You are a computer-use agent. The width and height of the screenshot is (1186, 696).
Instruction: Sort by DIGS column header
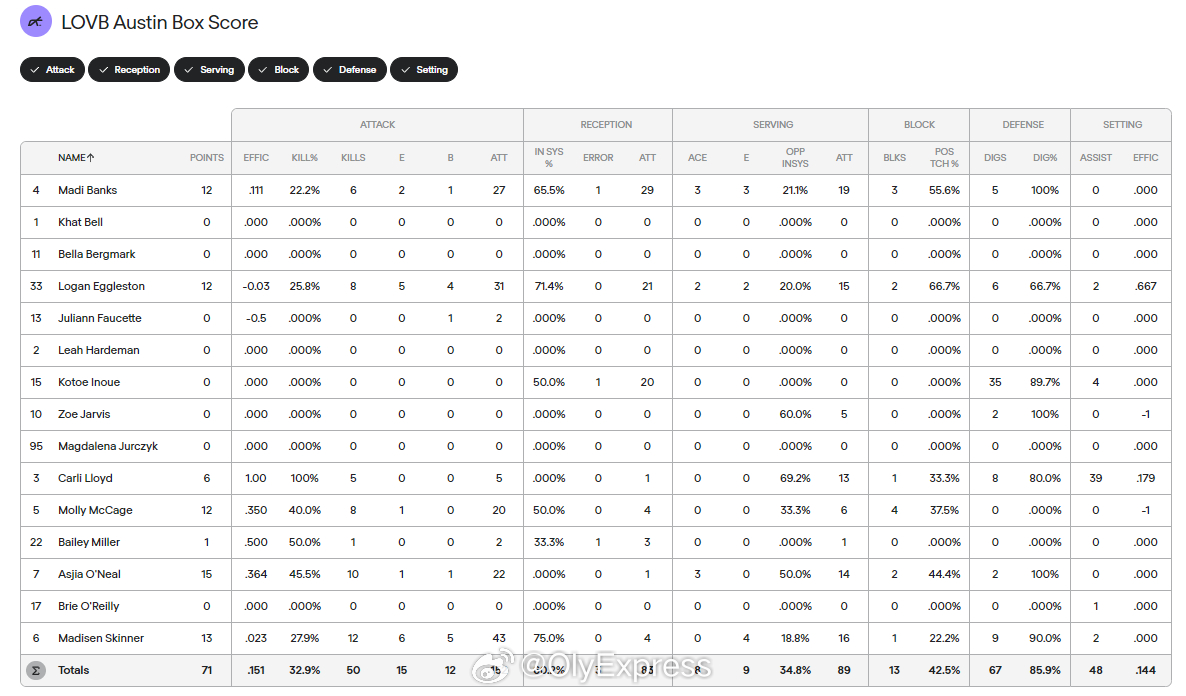[x=995, y=157]
